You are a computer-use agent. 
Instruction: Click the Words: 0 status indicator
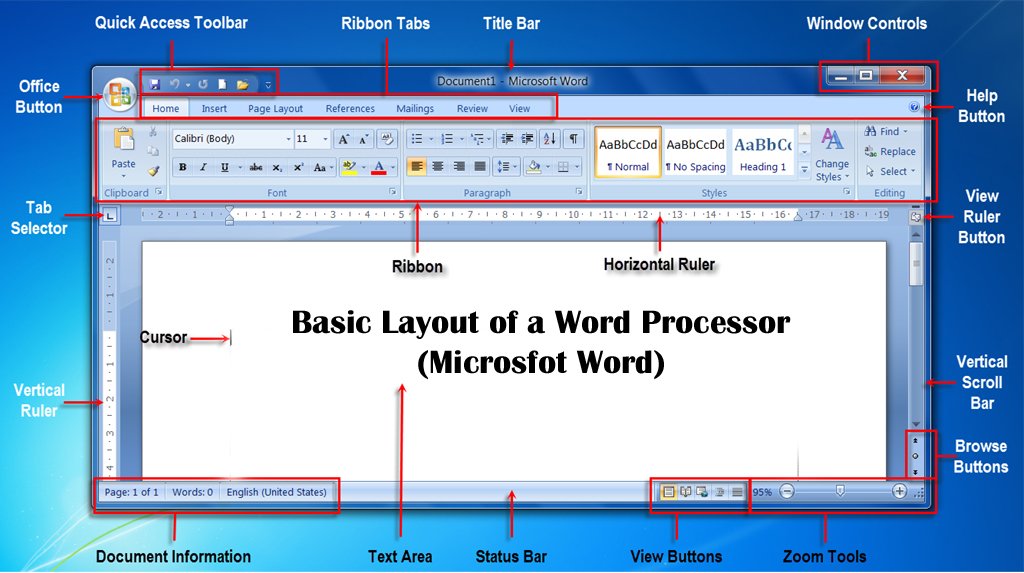(193, 492)
